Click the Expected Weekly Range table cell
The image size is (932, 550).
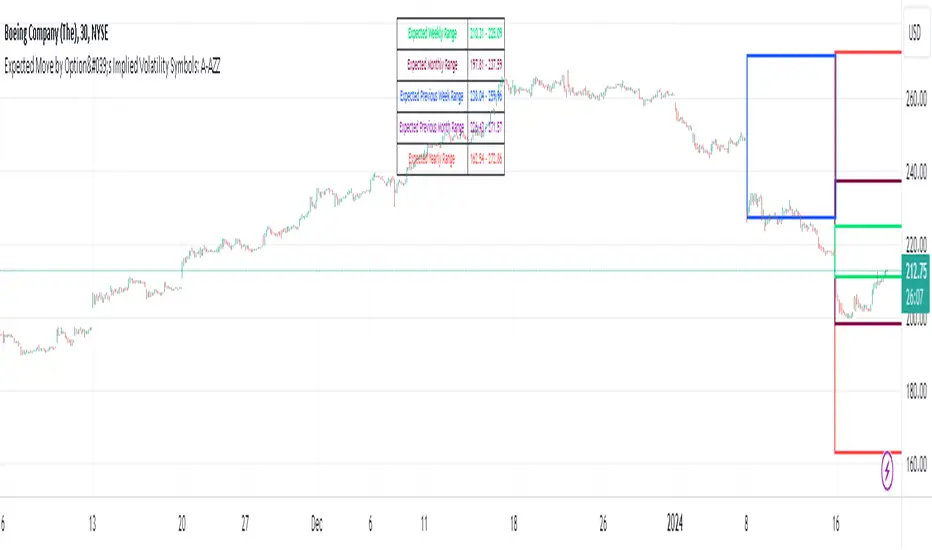(x=432, y=33)
